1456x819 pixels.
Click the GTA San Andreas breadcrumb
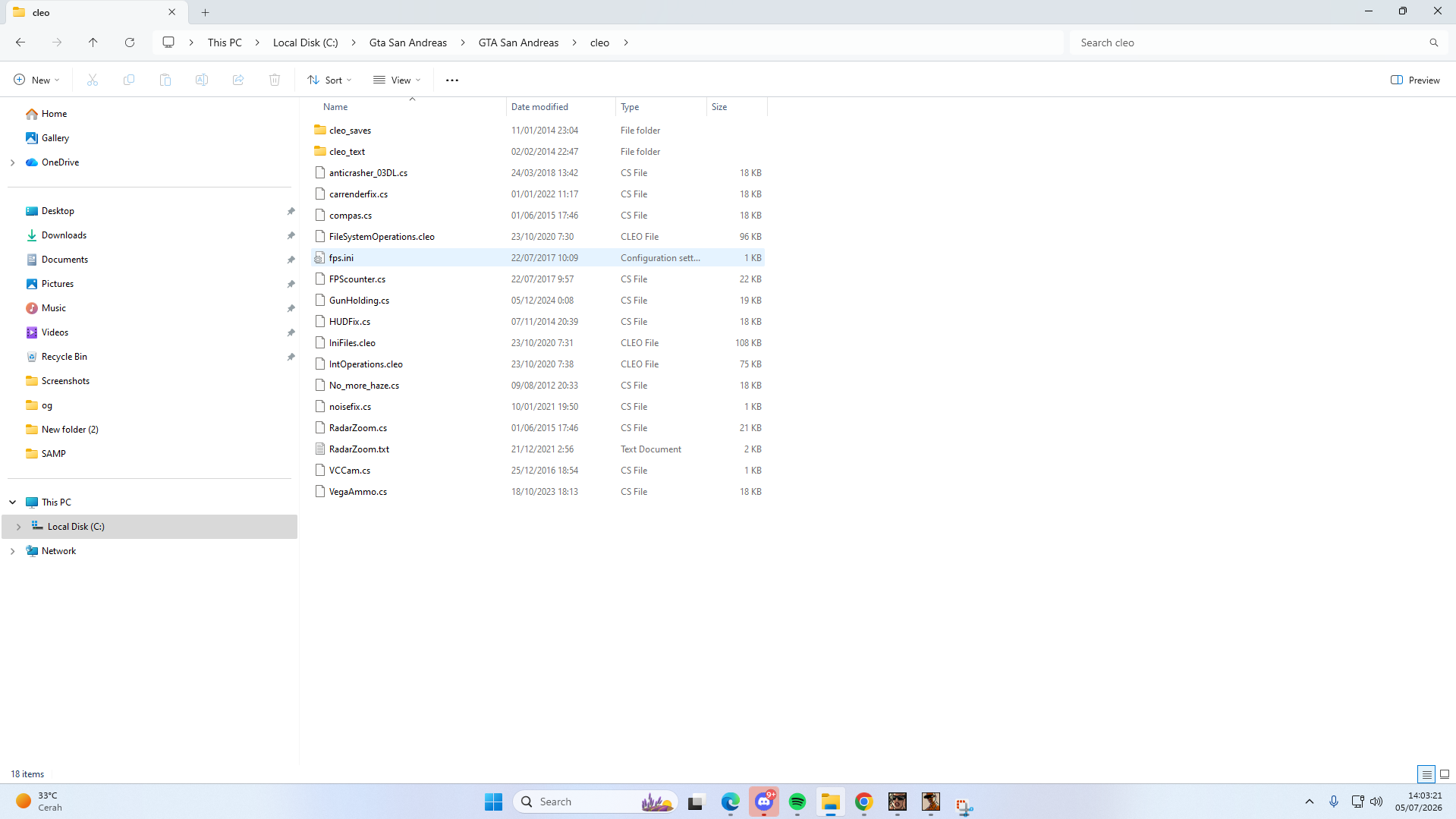click(518, 43)
